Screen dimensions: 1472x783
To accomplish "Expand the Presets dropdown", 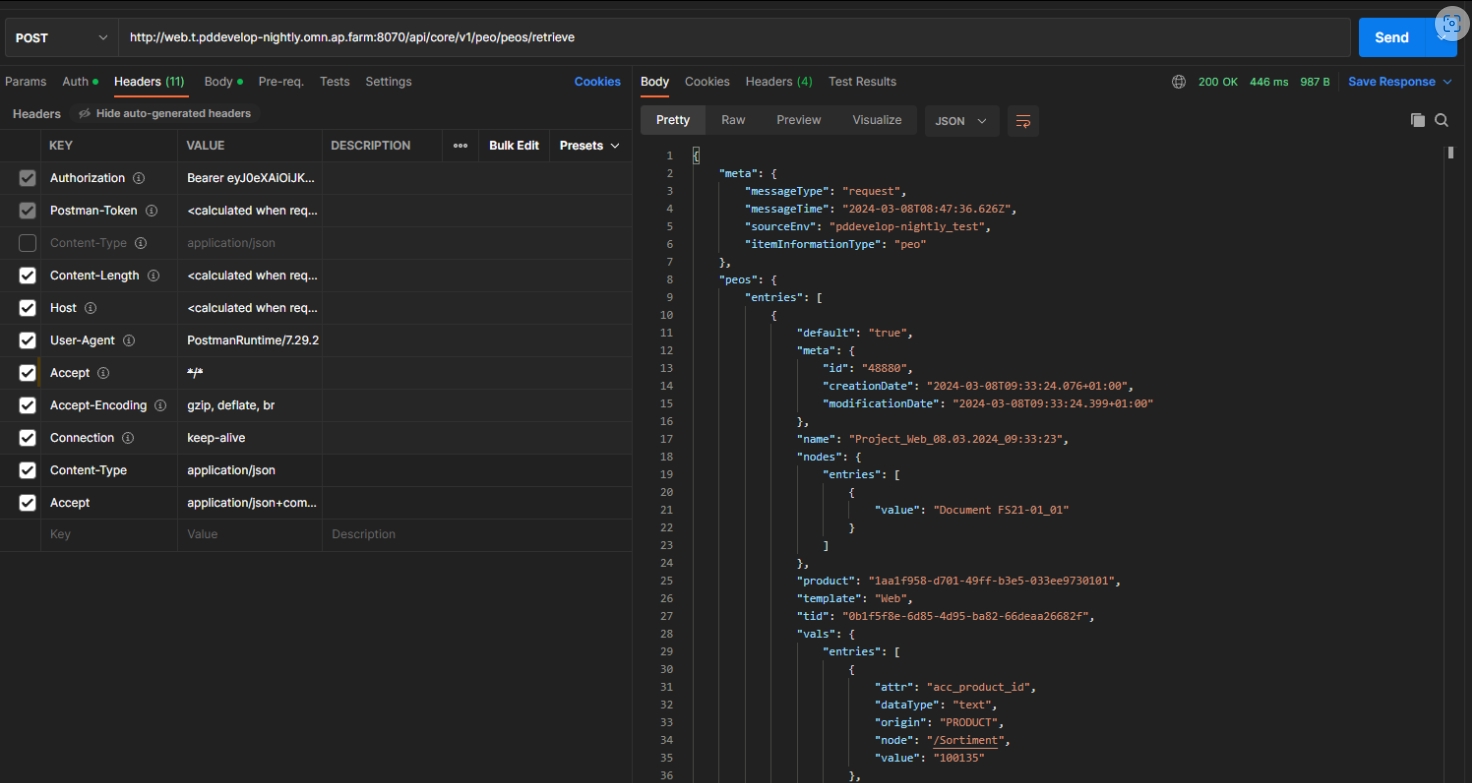I will click(589, 146).
